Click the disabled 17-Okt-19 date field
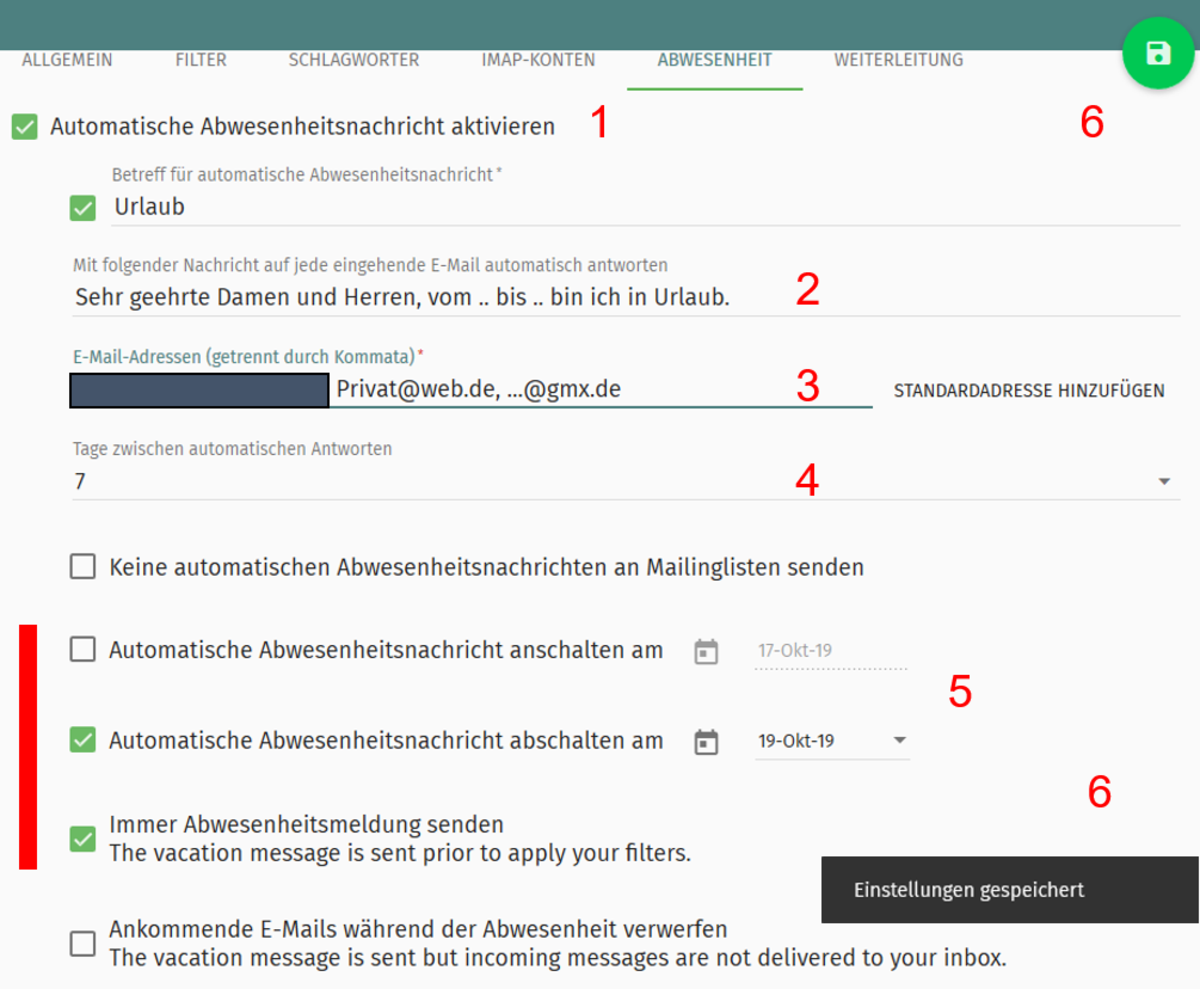 pyautogui.click(x=829, y=651)
